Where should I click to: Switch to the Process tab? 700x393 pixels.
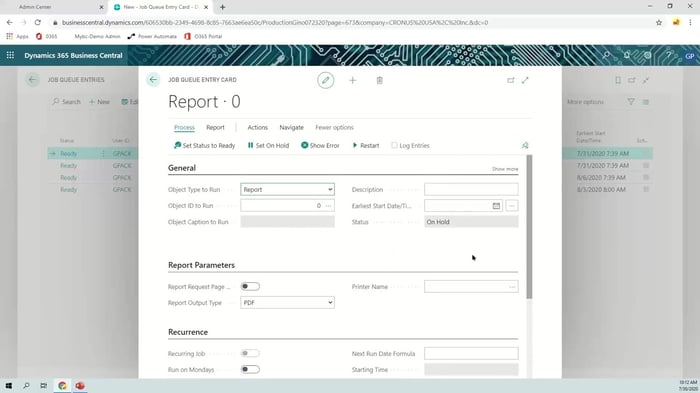pyautogui.click(x=184, y=127)
